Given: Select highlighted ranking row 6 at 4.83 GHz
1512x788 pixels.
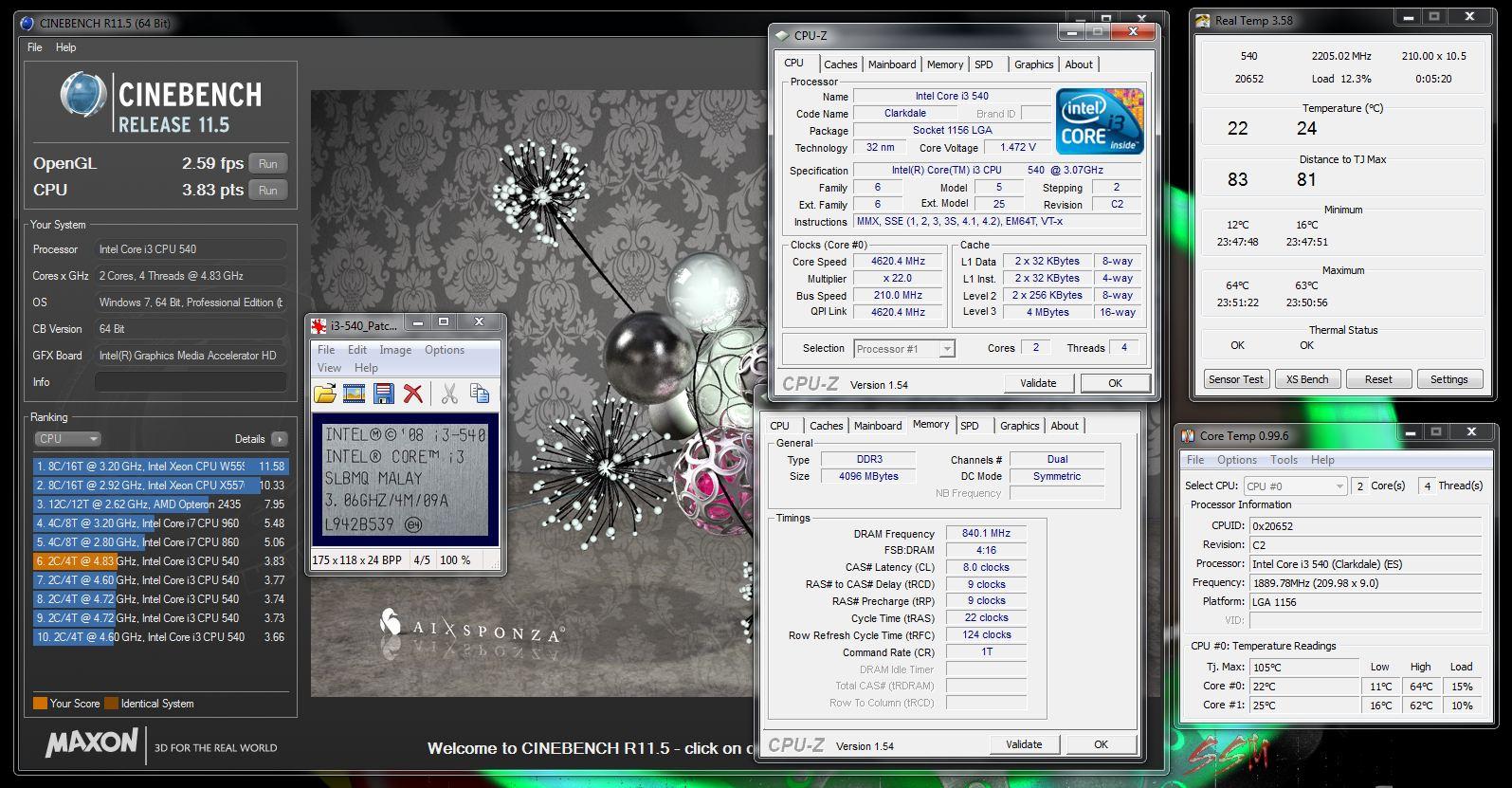Looking at the screenshot, I should 160,561.
